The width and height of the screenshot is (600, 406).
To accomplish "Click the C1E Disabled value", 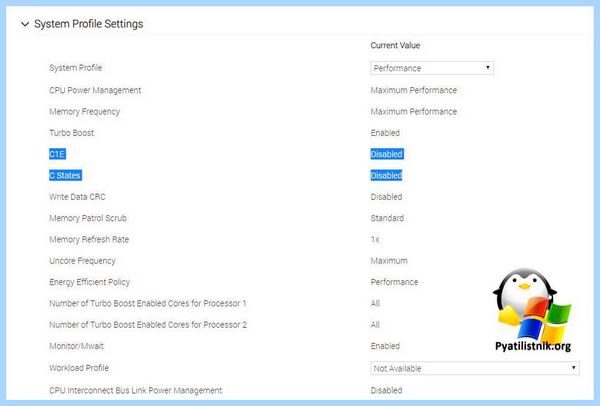I will tap(386, 154).
